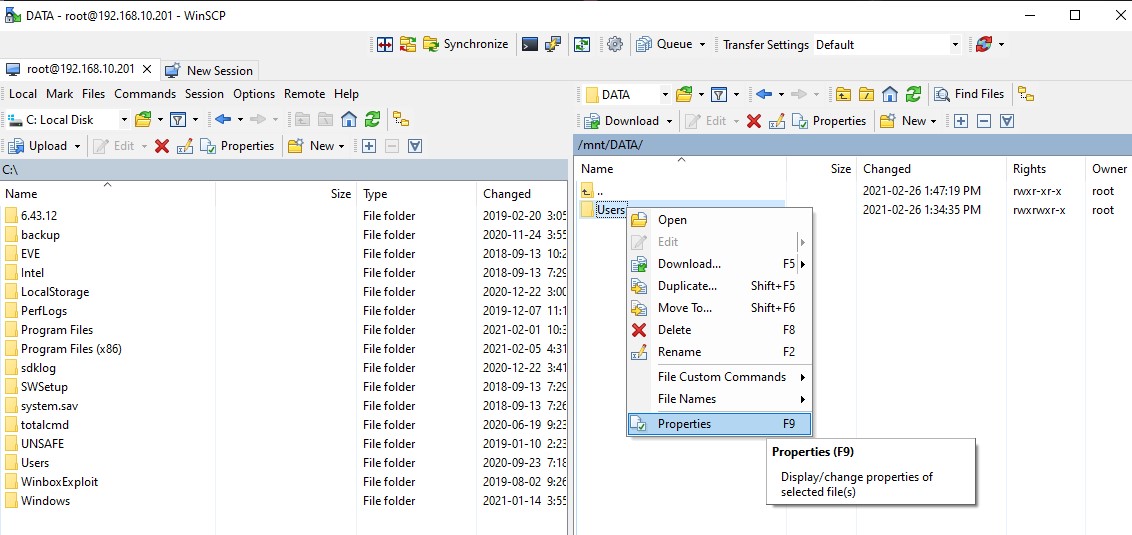Image resolution: width=1132 pixels, height=535 pixels.
Task: Go back in the local panel history
Action: click(x=223, y=120)
